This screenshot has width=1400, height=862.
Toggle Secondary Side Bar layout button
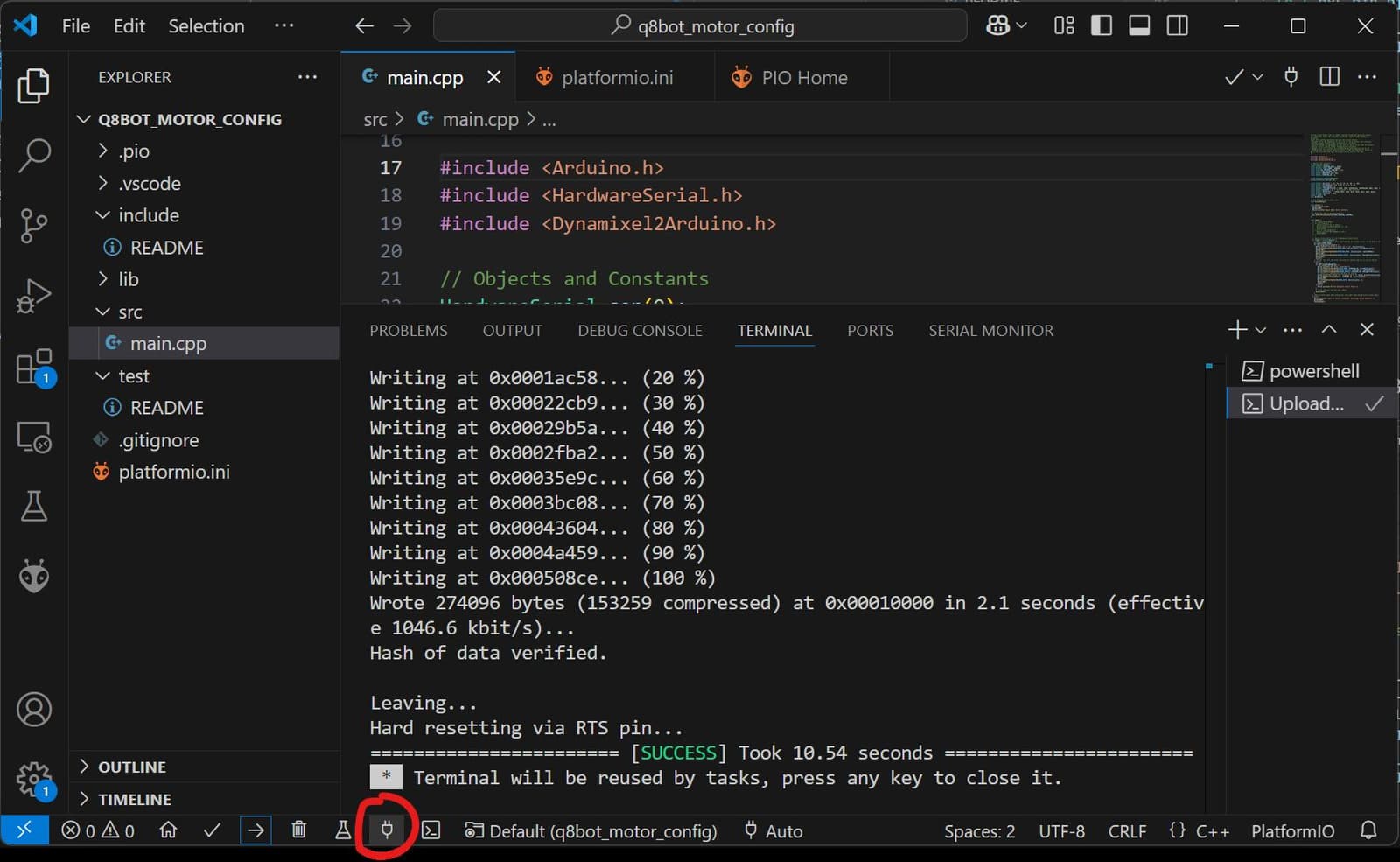coord(1178,25)
